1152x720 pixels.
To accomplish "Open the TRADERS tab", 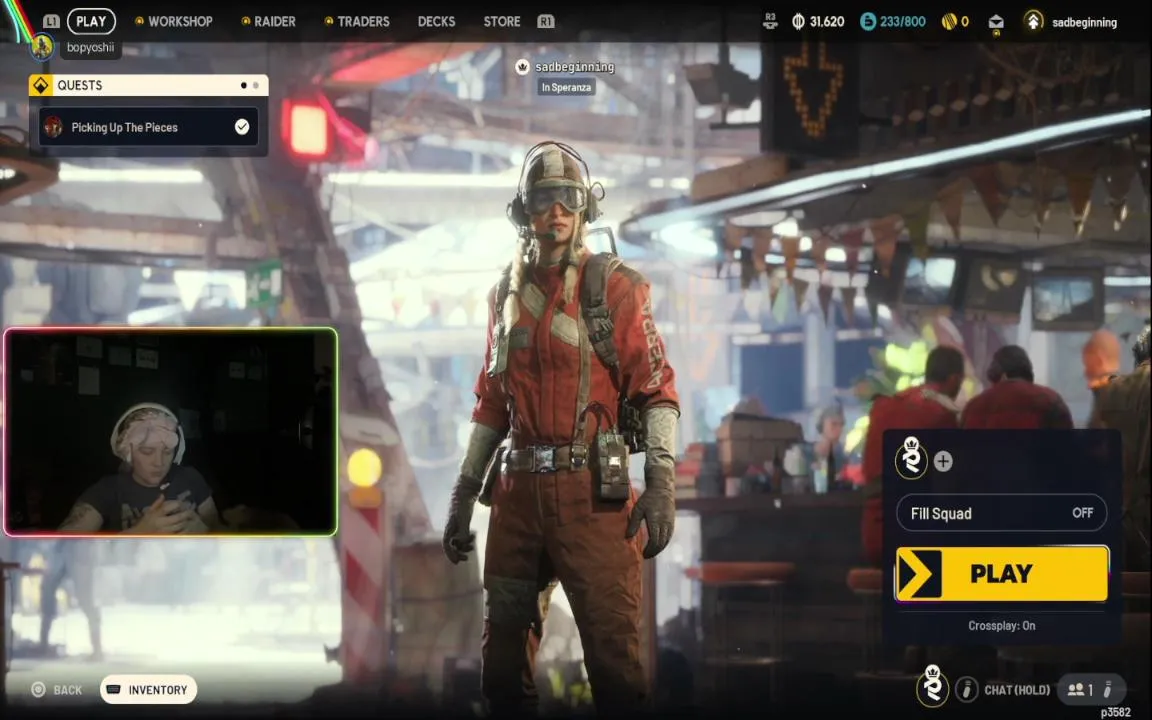I will (x=357, y=21).
